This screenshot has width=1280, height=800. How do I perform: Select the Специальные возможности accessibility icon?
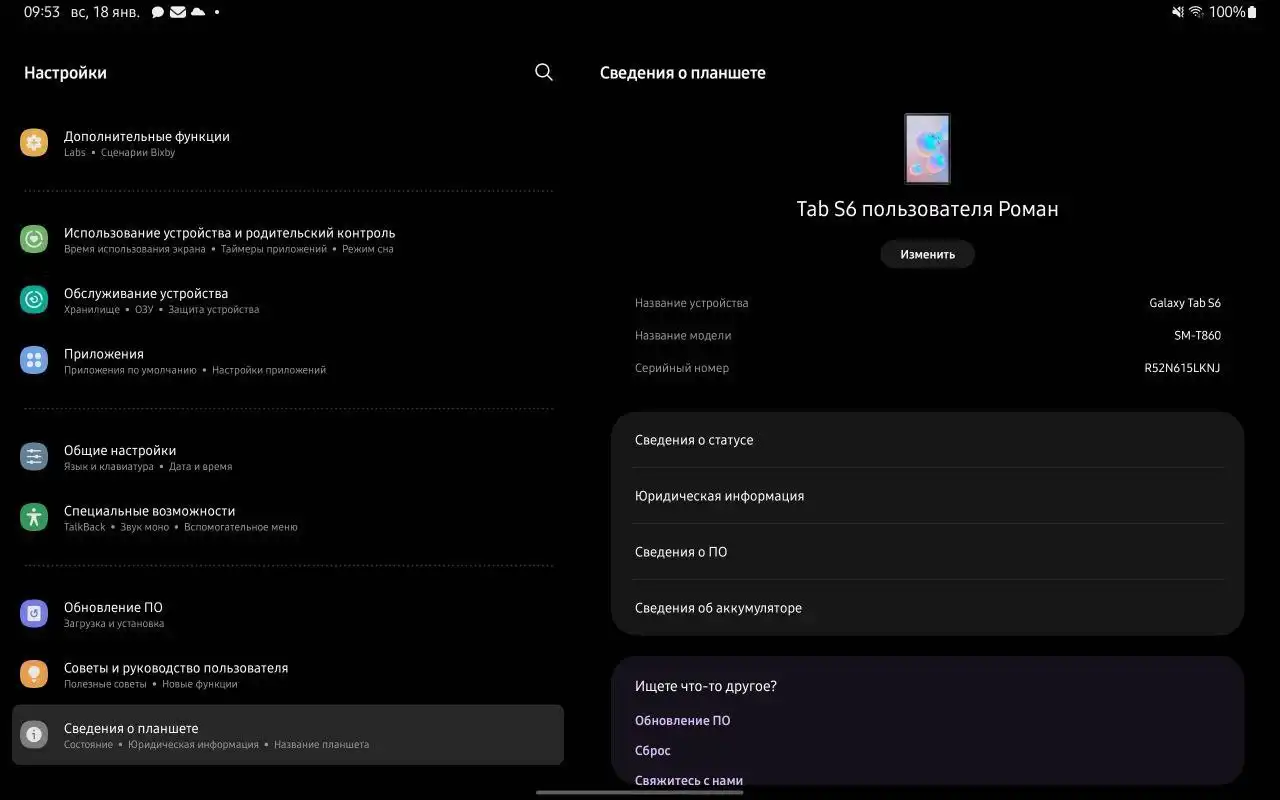coord(33,517)
